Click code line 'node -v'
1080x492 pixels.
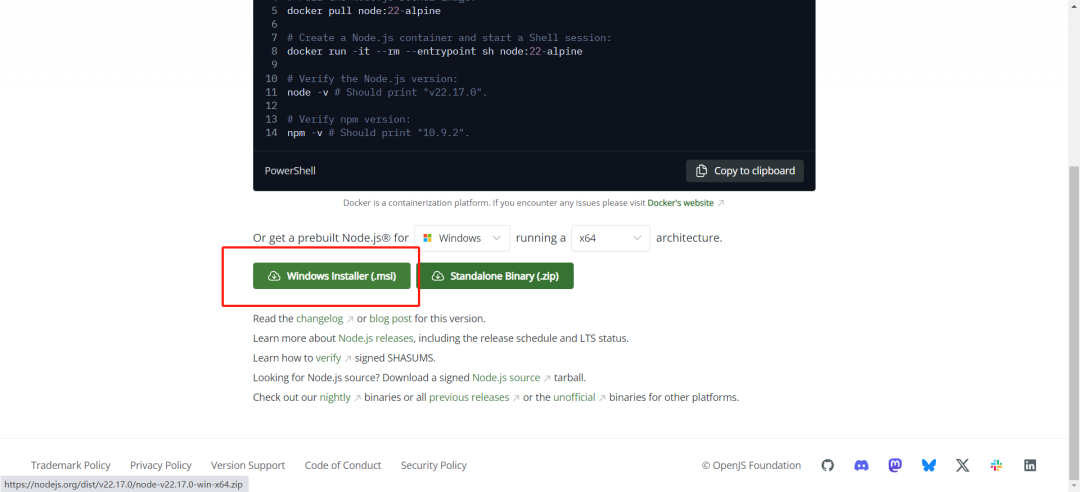pyautogui.click(x=387, y=92)
